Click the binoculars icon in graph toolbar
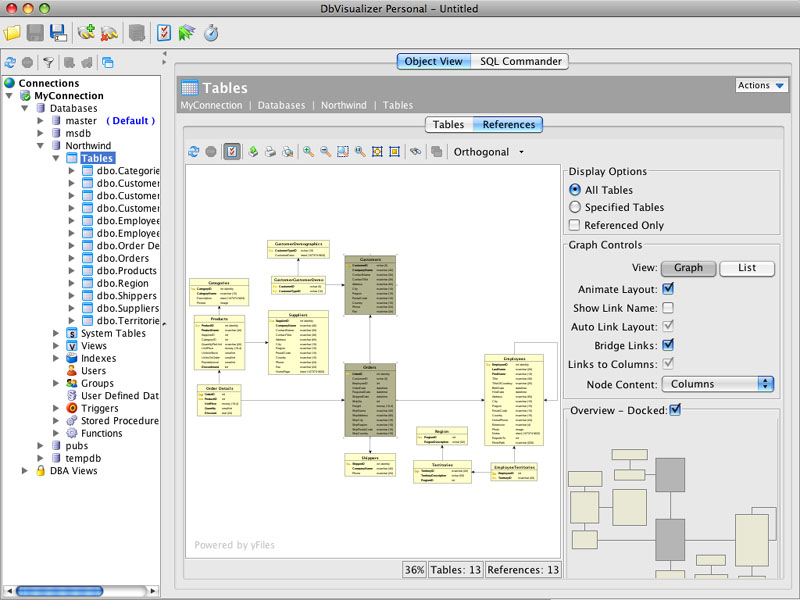 point(415,152)
